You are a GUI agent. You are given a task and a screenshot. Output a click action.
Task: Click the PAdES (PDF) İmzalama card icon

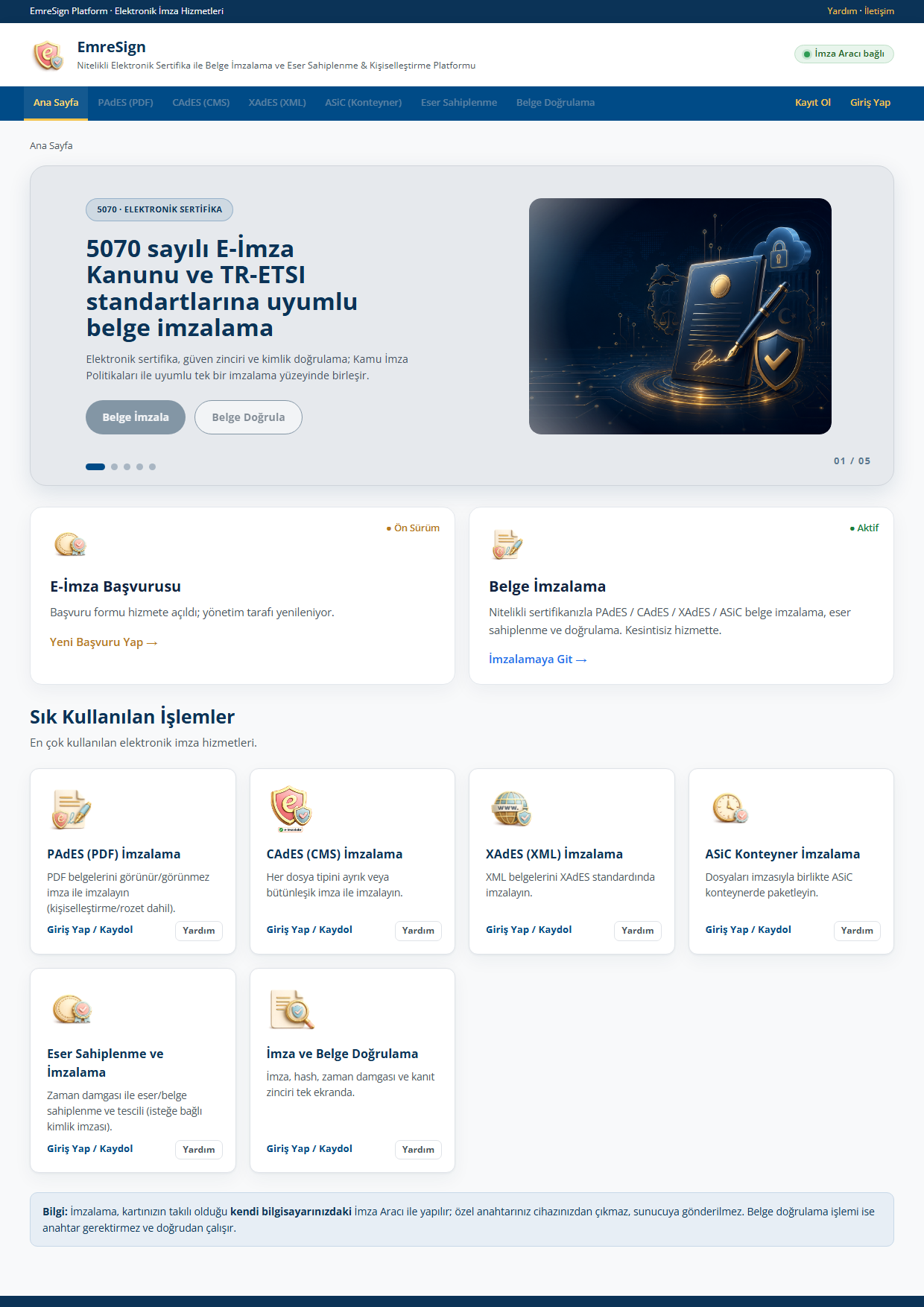71,809
